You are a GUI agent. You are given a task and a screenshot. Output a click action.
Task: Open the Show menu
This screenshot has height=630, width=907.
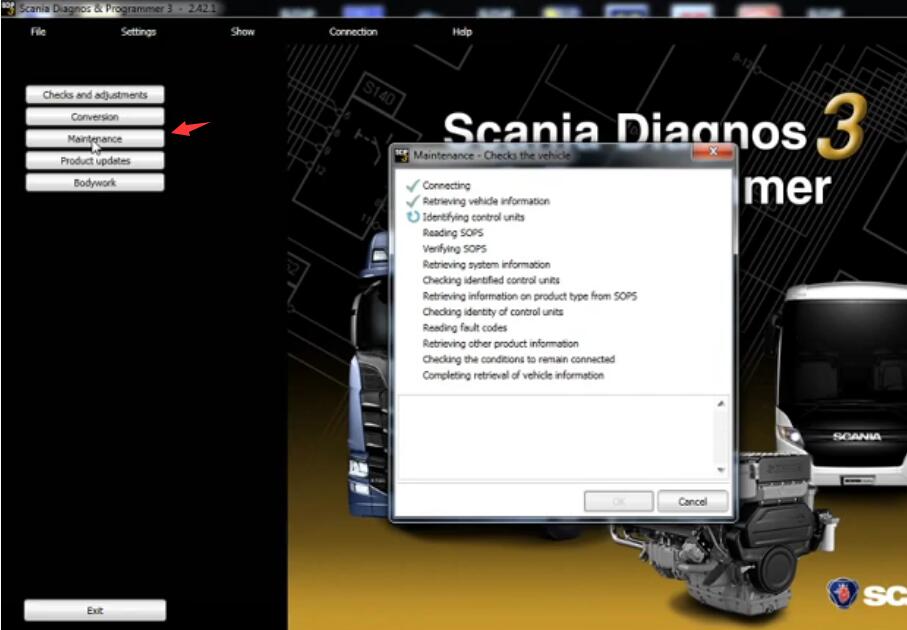(242, 32)
